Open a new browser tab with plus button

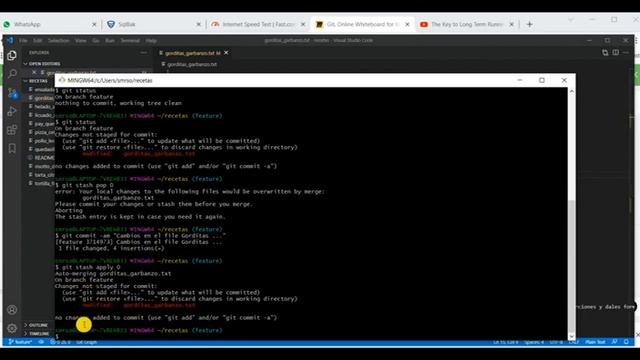[x=529, y=24]
